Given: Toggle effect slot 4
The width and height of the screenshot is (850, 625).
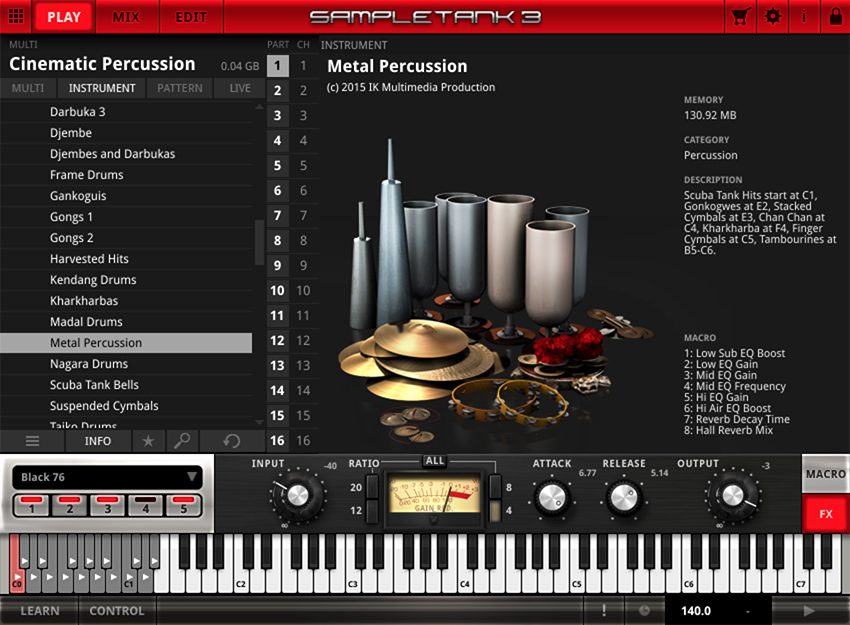Looking at the screenshot, I should click(145, 505).
